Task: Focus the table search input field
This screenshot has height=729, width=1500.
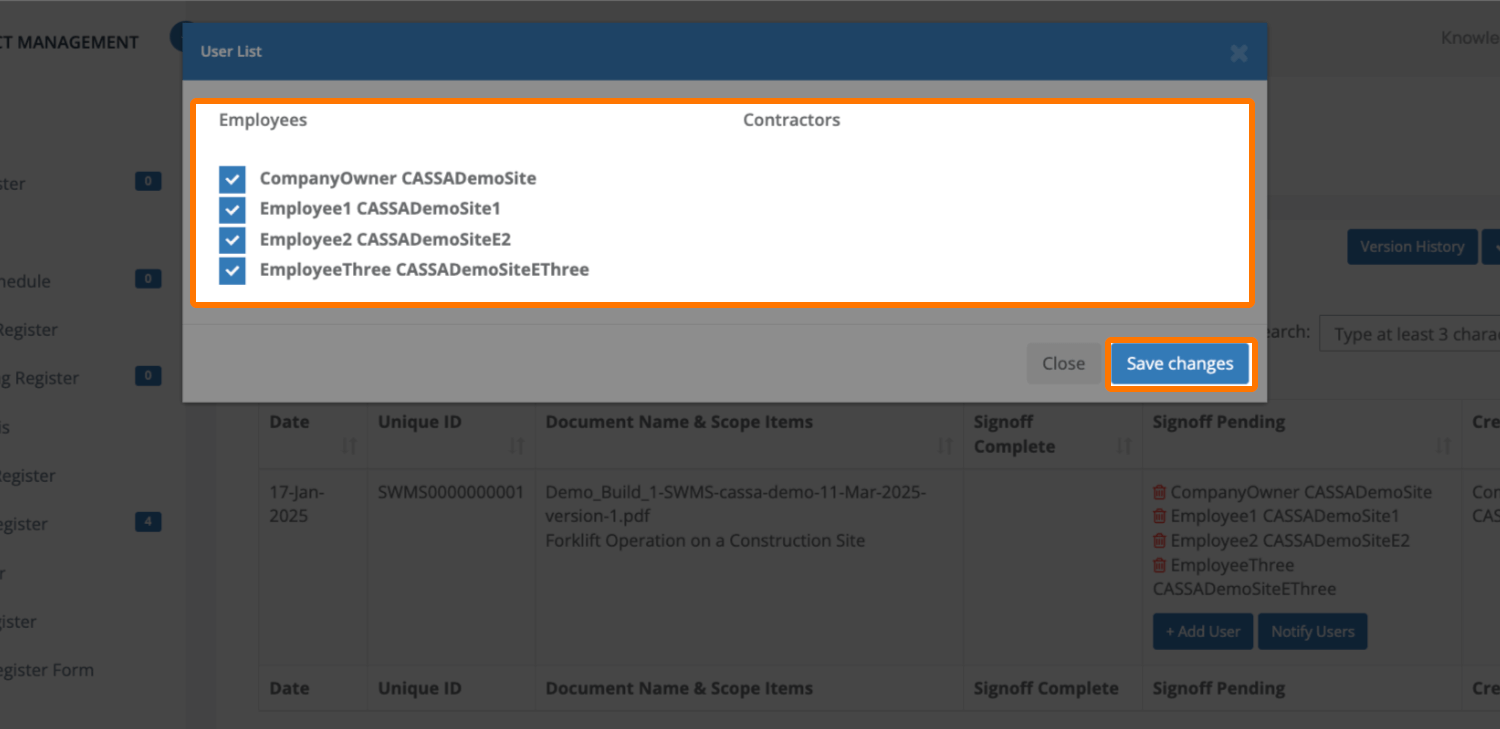Action: click(x=1410, y=334)
